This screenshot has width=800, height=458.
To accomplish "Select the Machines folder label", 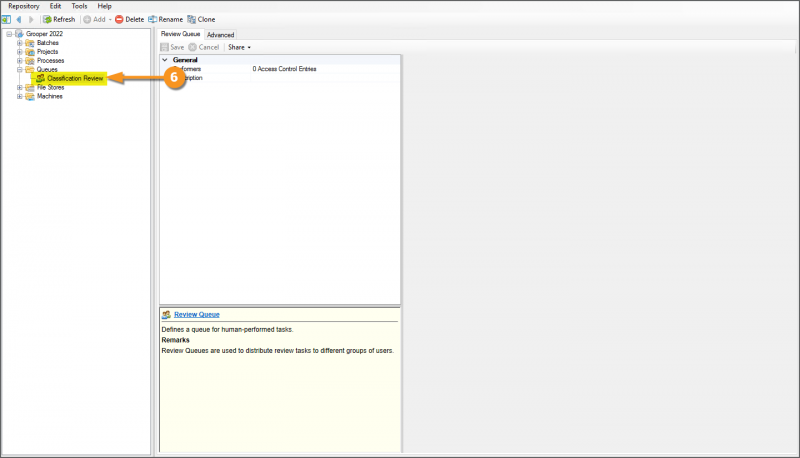I will click(49, 96).
